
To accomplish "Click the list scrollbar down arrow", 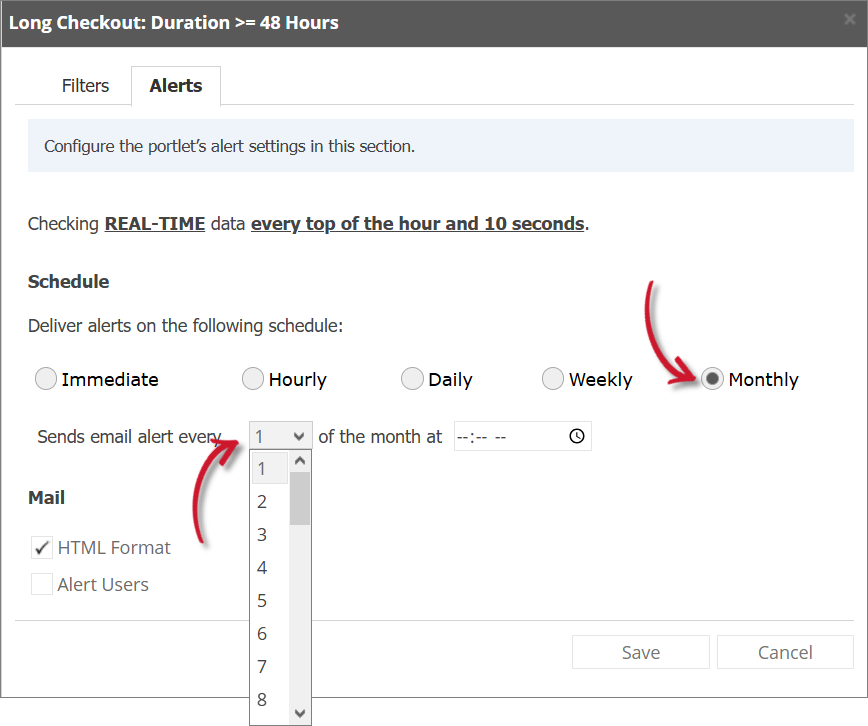I will click(300, 713).
